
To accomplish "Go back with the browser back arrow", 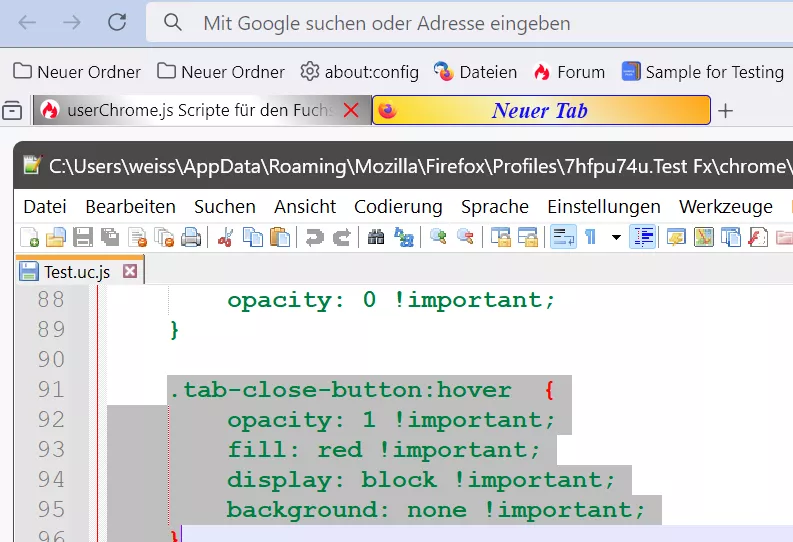I will (27, 22).
